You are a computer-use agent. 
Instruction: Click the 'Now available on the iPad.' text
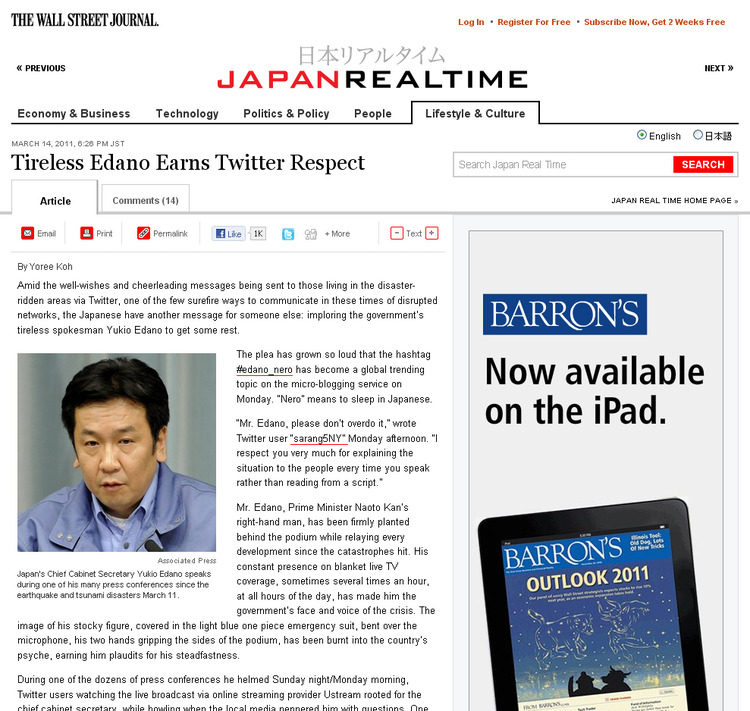tap(595, 391)
